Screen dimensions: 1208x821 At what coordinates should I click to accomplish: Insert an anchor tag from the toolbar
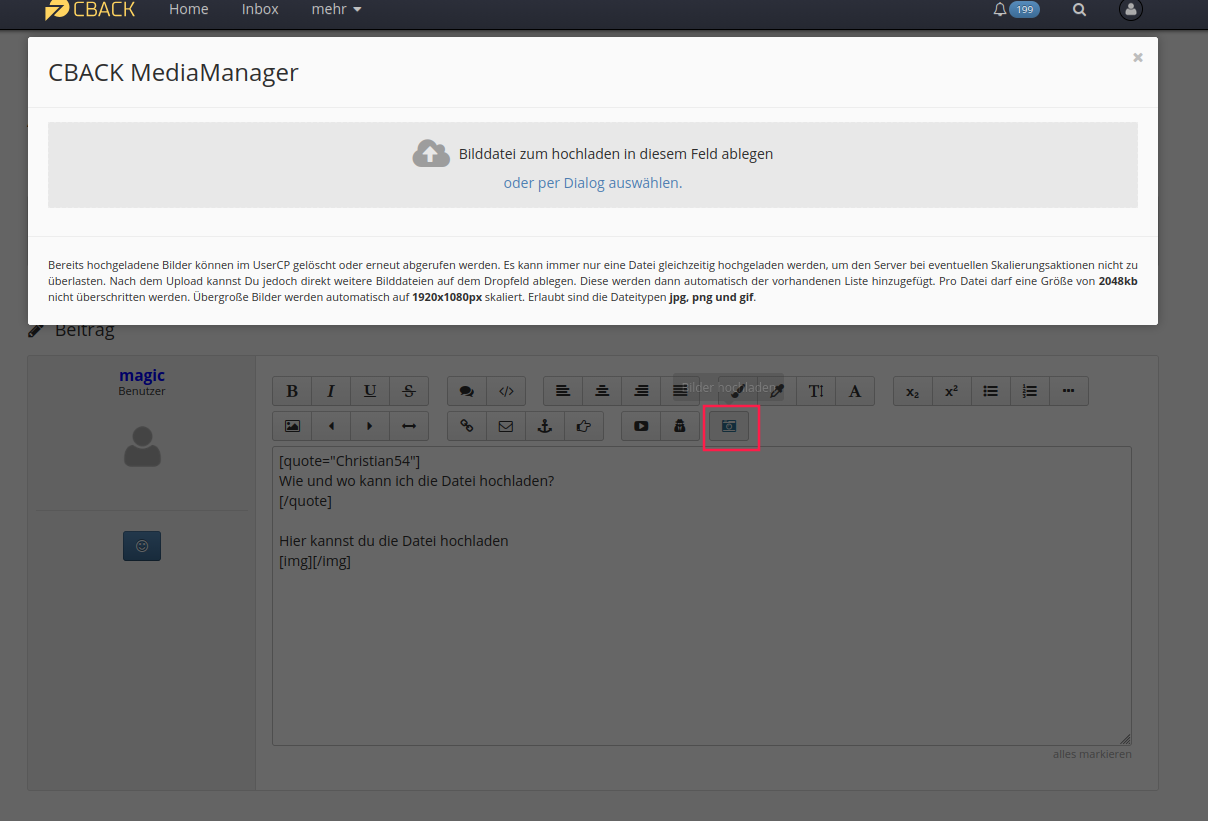(x=545, y=426)
